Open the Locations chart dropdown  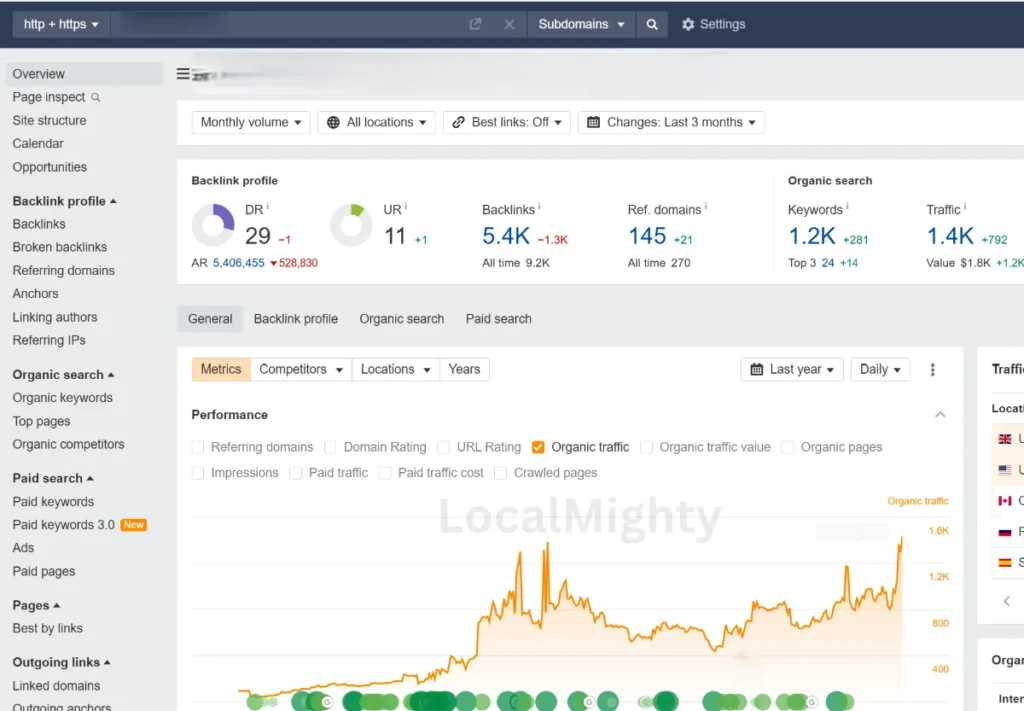pos(395,370)
